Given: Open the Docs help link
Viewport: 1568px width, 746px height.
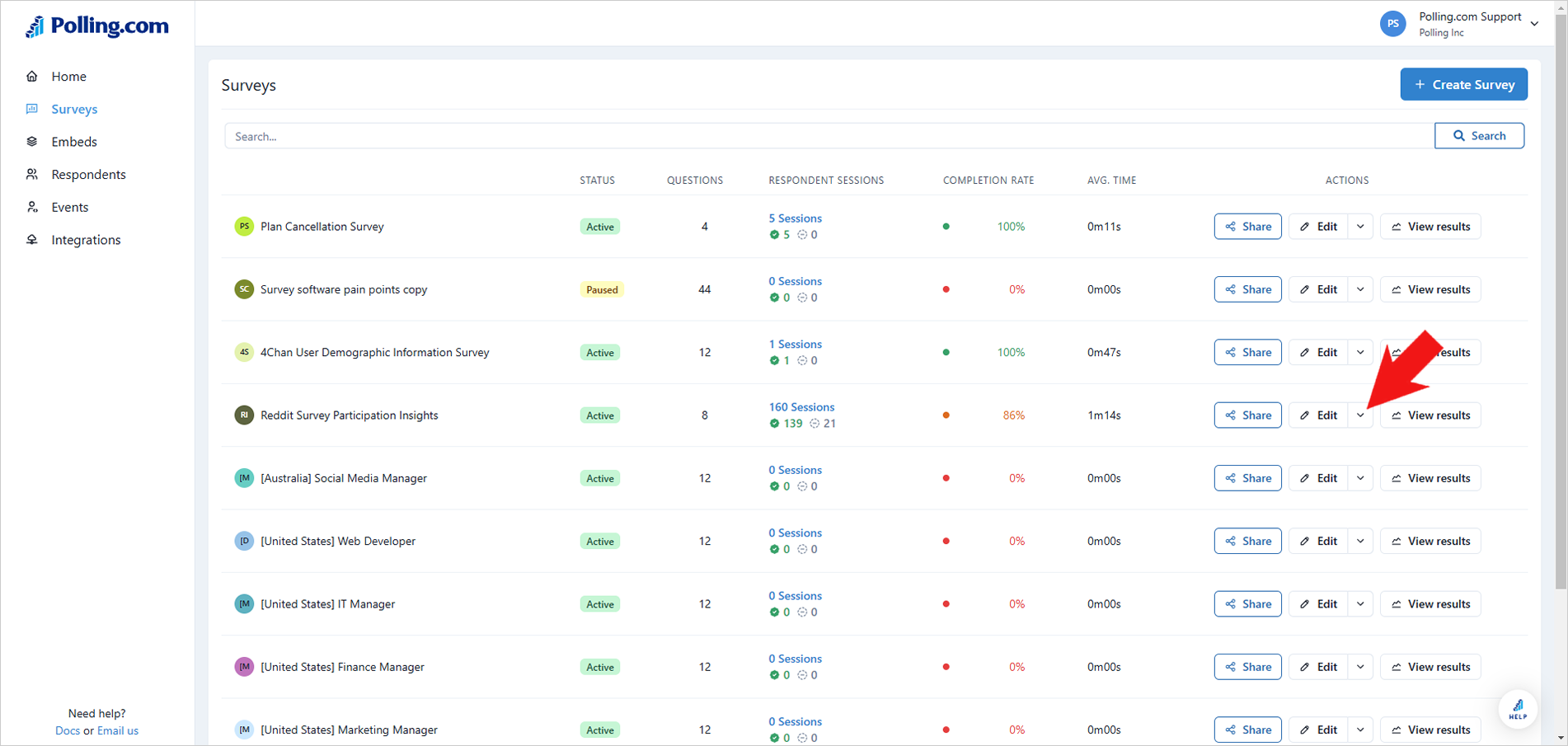Looking at the screenshot, I should click(68, 730).
